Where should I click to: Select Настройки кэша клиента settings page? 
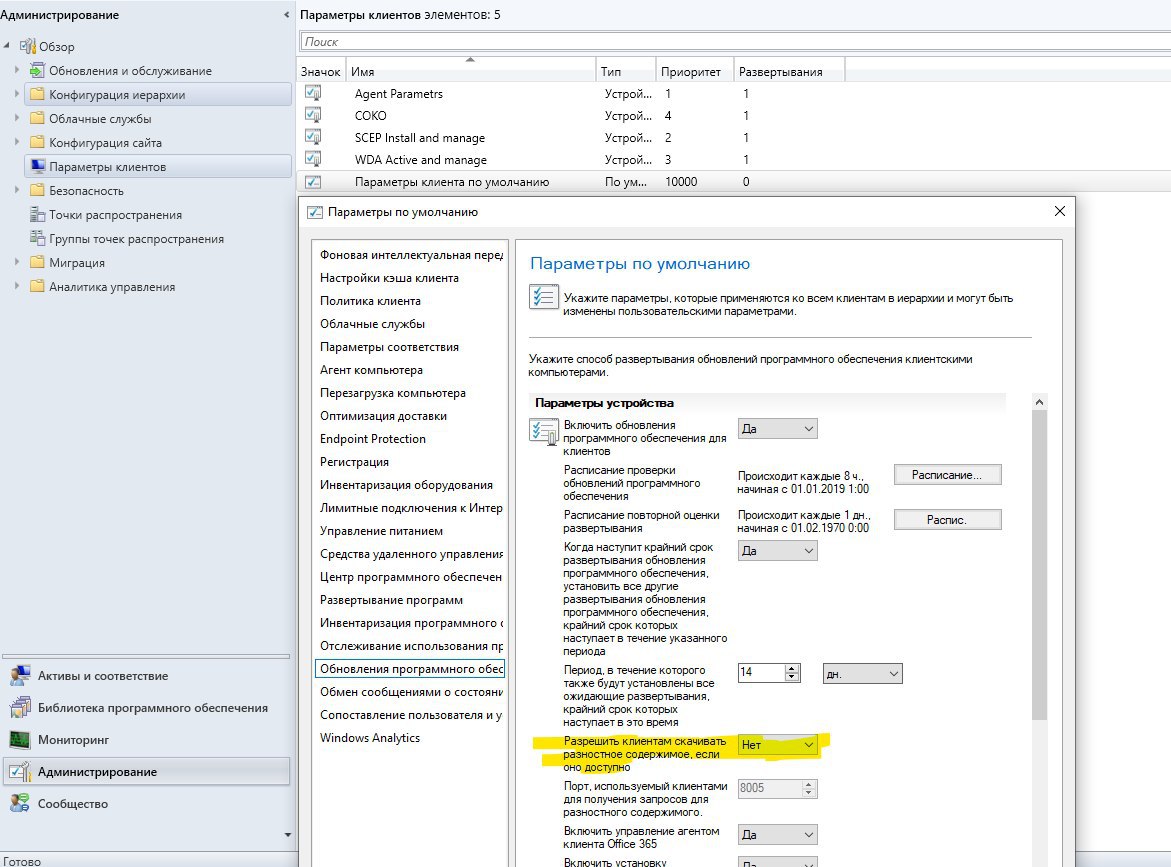pos(411,278)
